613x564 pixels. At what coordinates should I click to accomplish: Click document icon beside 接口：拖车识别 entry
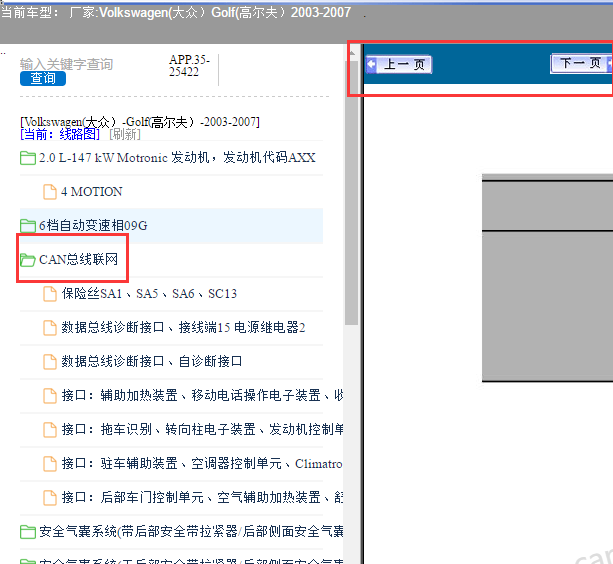pyautogui.click(x=50, y=430)
